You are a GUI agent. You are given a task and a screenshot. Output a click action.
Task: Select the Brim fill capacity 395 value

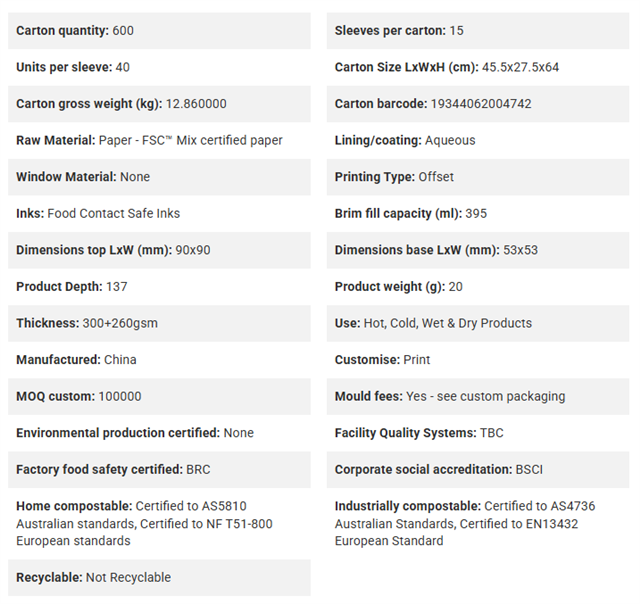pyautogui.click(x=476, y=213)
